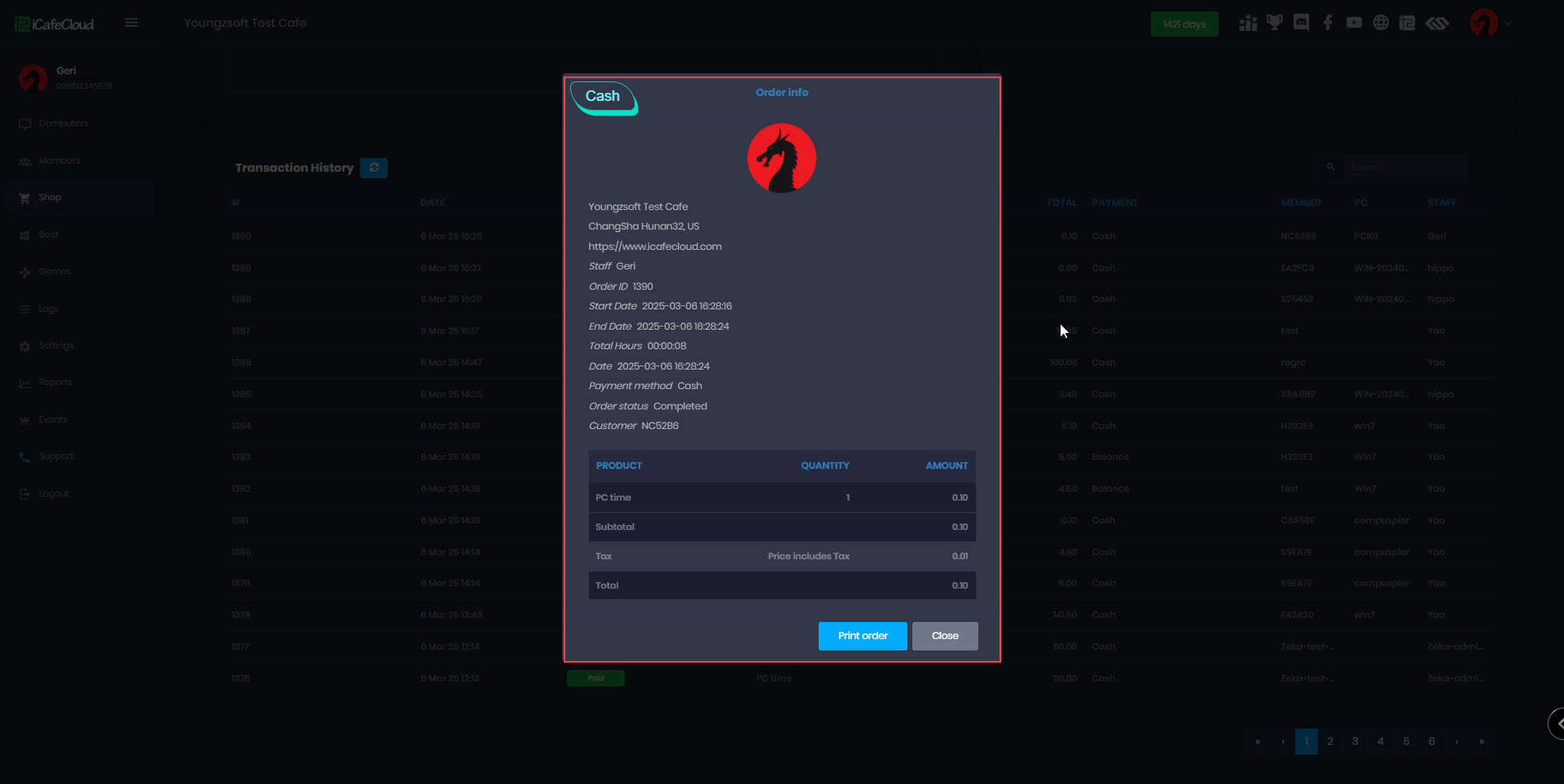Click the 1421 days license button
The image size is (1564, 784).
[x=1184, y=24]
